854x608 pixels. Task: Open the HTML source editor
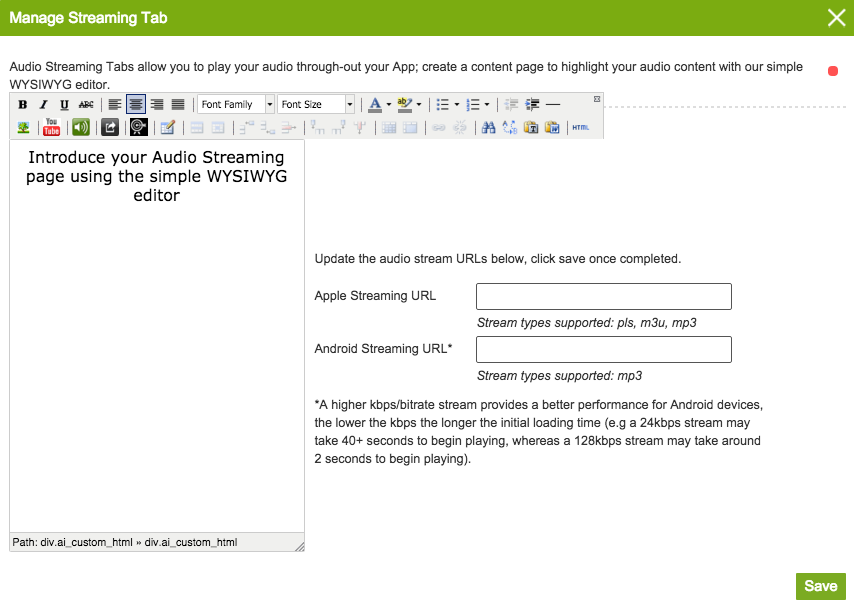click(x=581, y=127)
